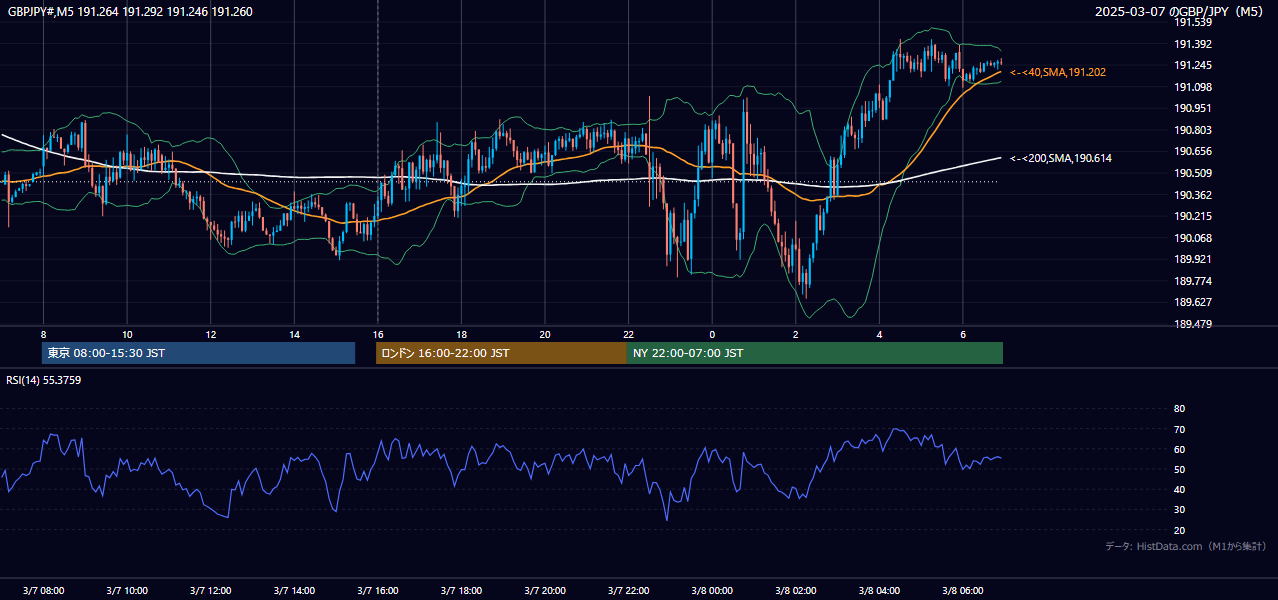The width and height of the screenshot is (1278, 600).
Task: Click the RSI 80 level label
Action: pos(1179,409)
